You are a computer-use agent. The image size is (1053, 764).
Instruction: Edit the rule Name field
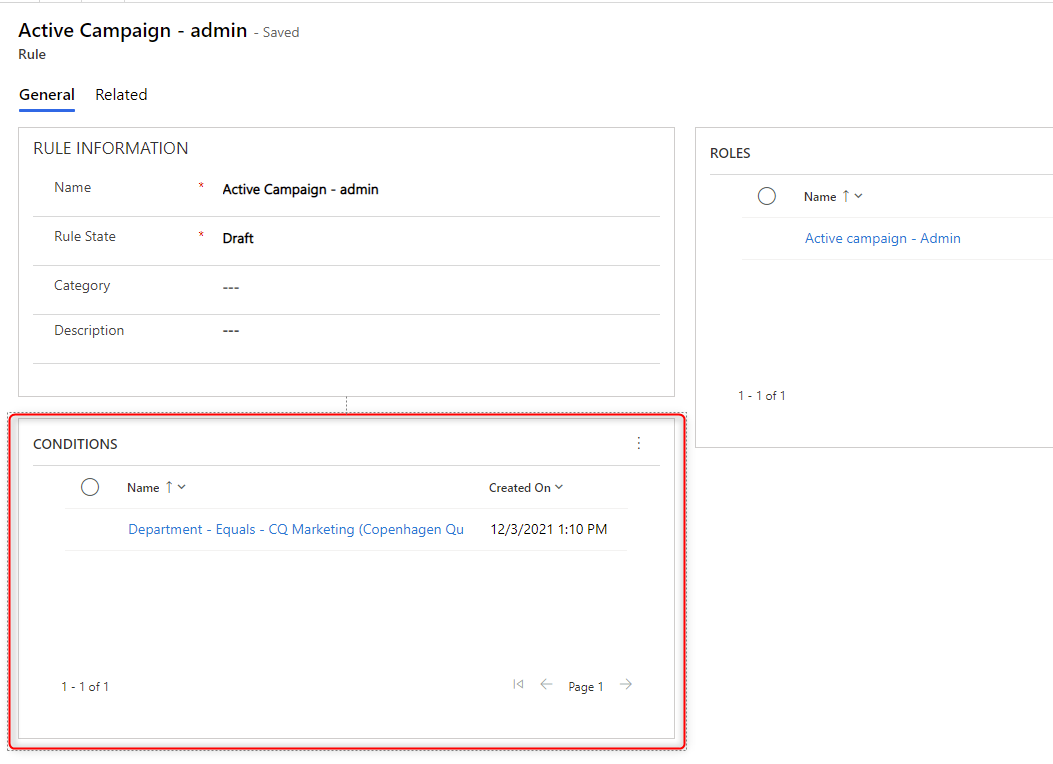point(300,189)
